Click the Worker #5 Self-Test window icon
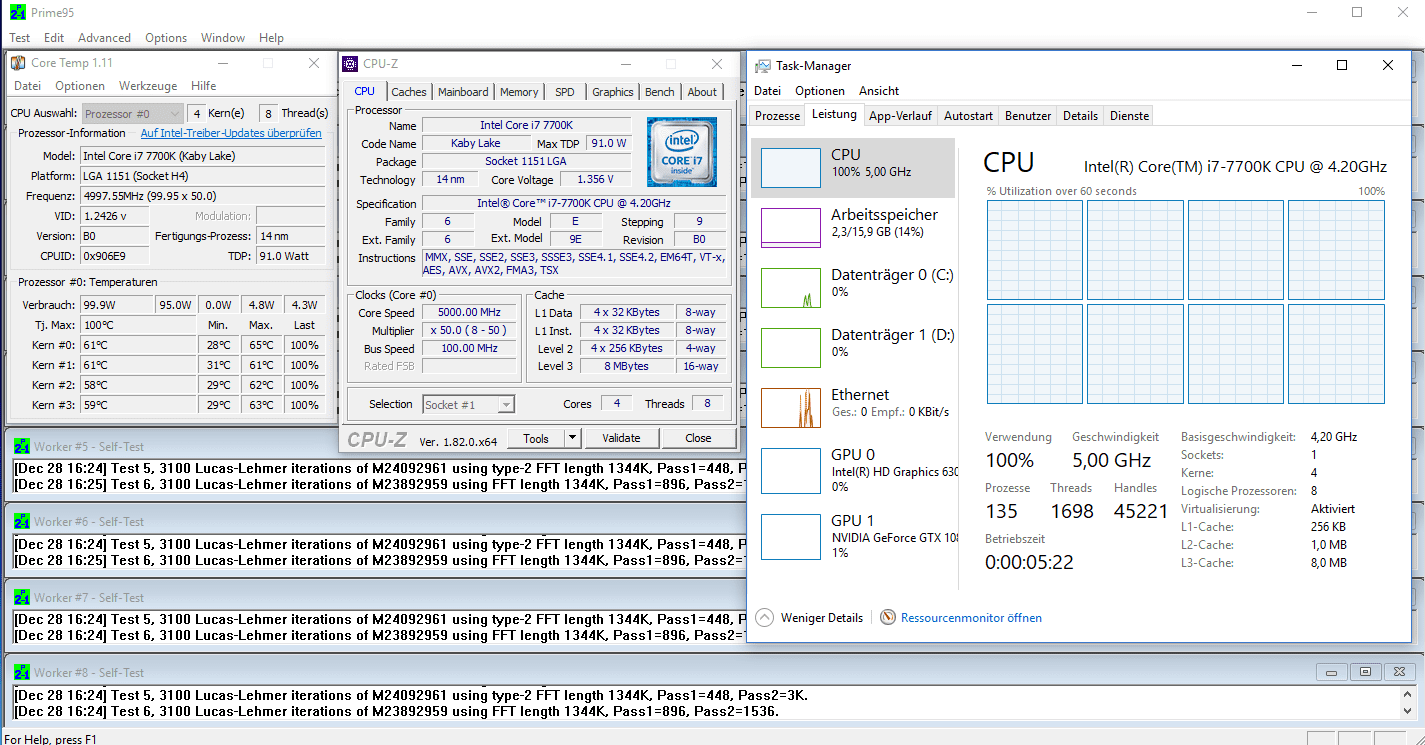The width and height of the screenshot is (1425, 745). pyautogui.click(x=22, y=446)
